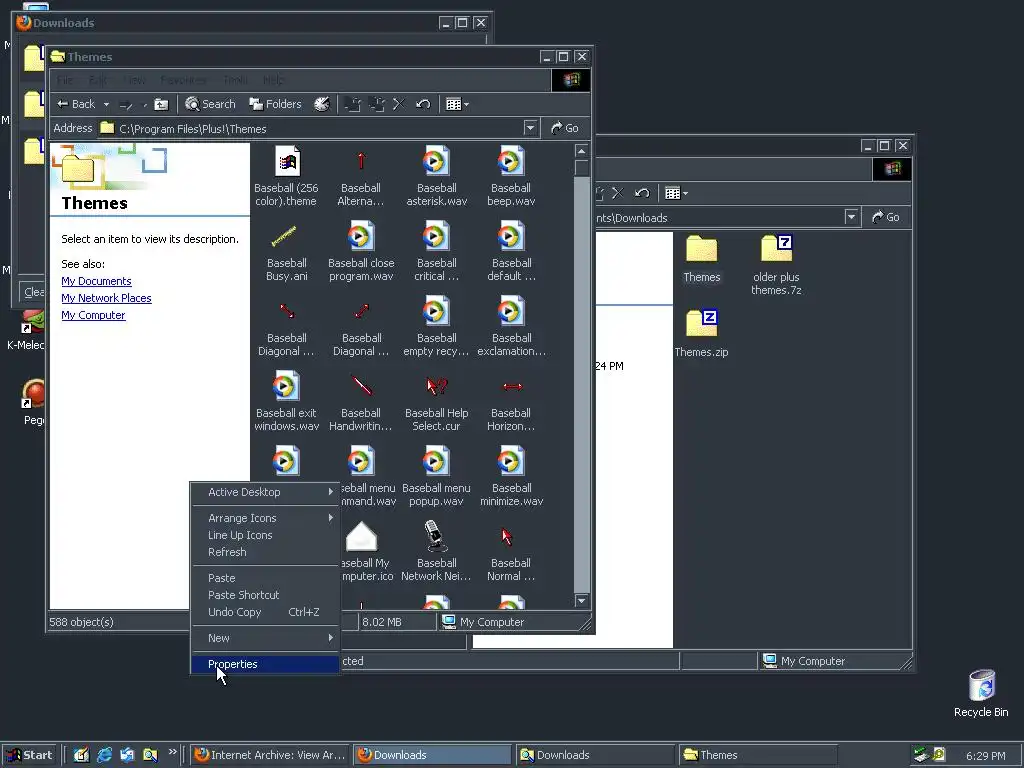Open the My Network Places link
This screenshot has height=768, width=1024.
tap(106, 298)
